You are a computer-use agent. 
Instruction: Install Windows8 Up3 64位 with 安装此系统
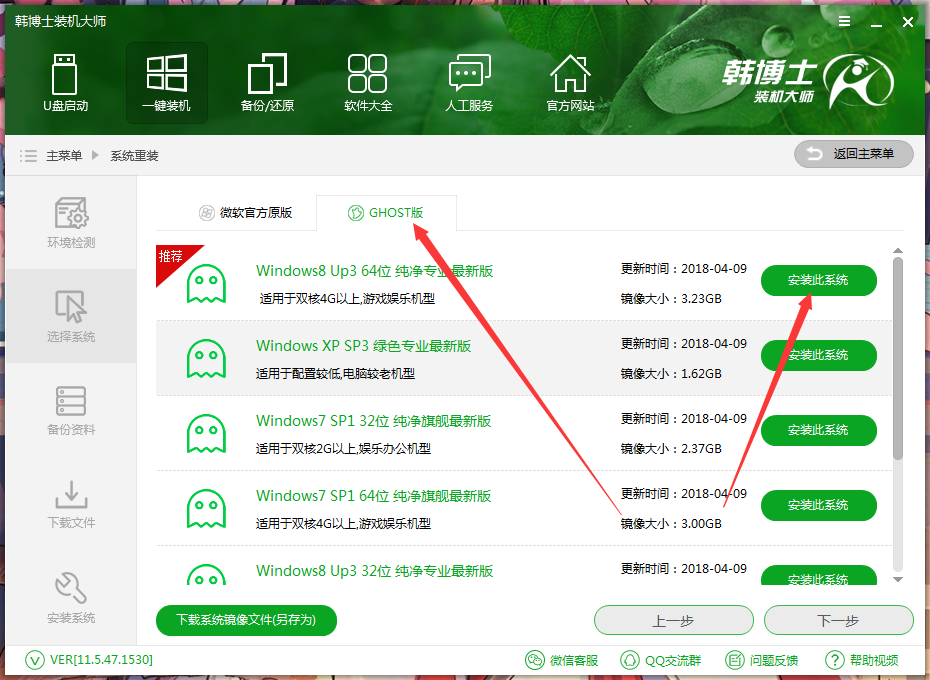point(818,280)
